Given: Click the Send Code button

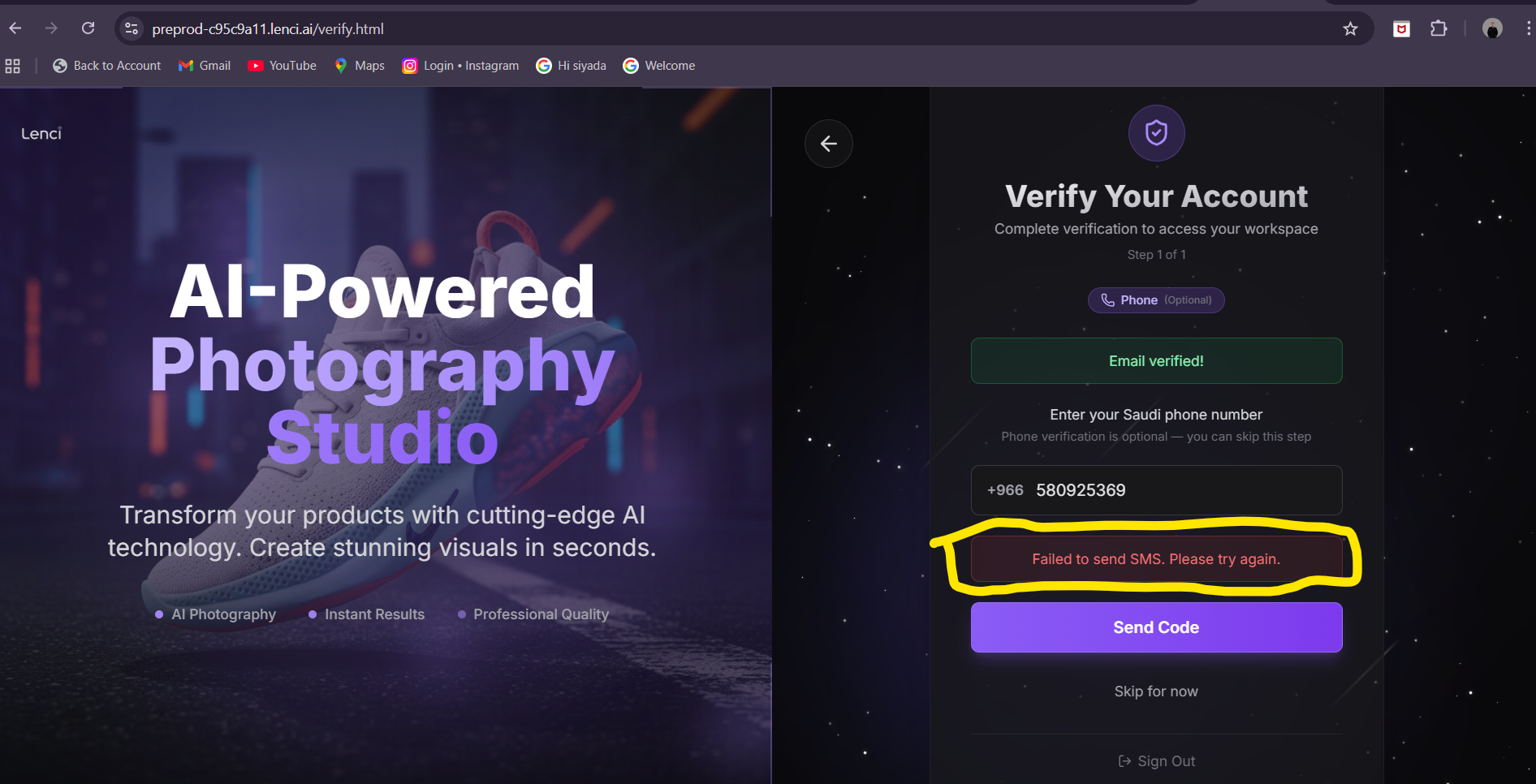Looking at the screenshot, I should click(1156, 627).
